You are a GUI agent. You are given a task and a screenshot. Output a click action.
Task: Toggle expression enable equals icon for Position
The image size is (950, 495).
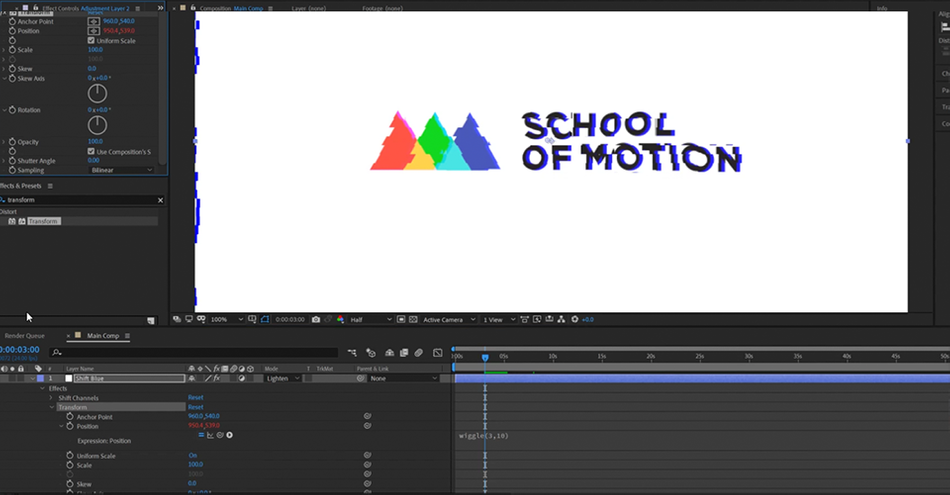tap(201, 435)
